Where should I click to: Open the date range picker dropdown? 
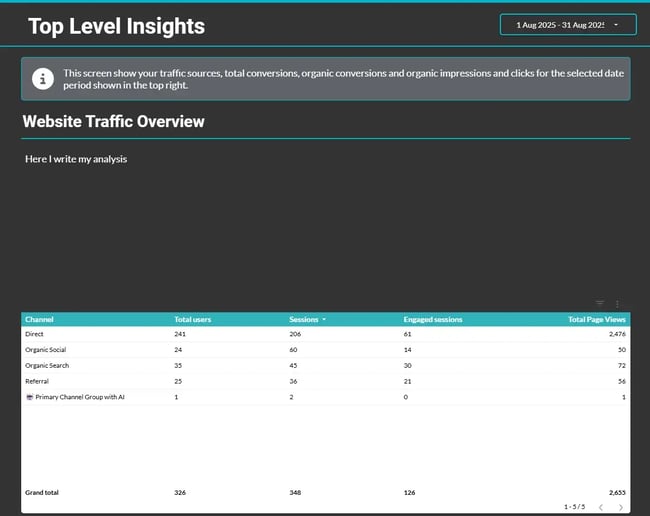[x=560, y=25]
